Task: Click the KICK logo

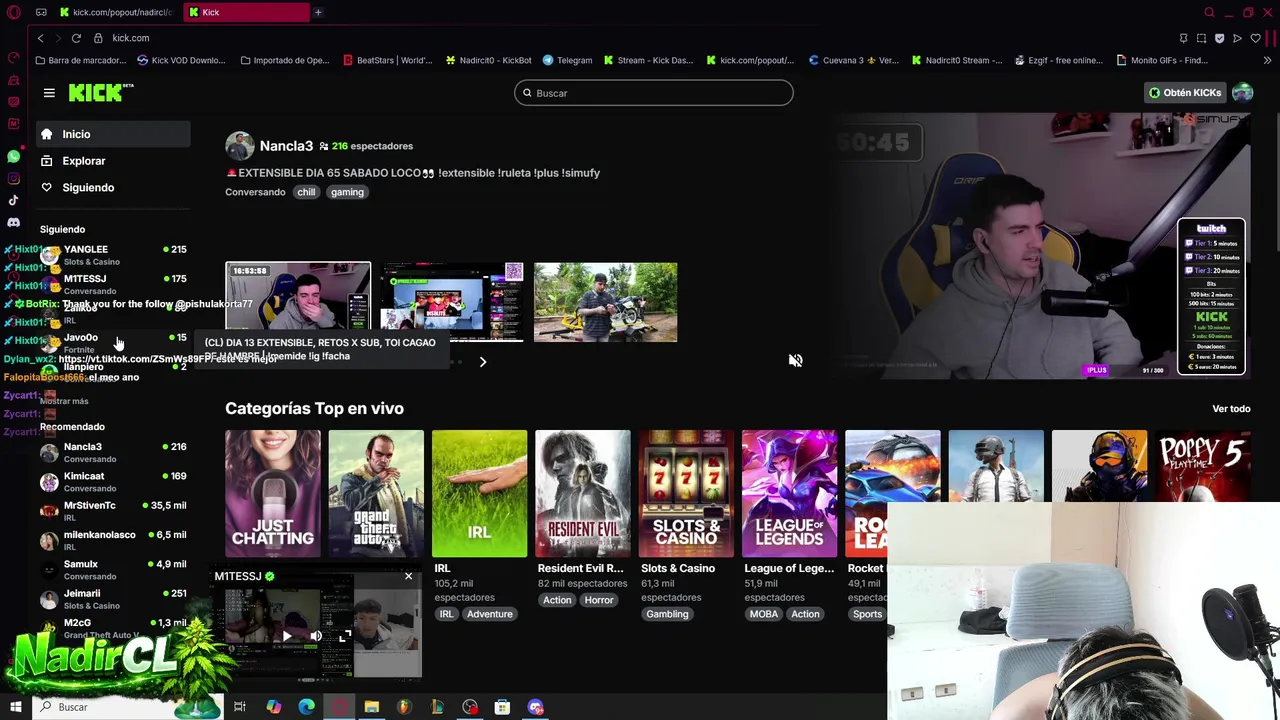Action: pyautogui.click(x=101, y=93)
